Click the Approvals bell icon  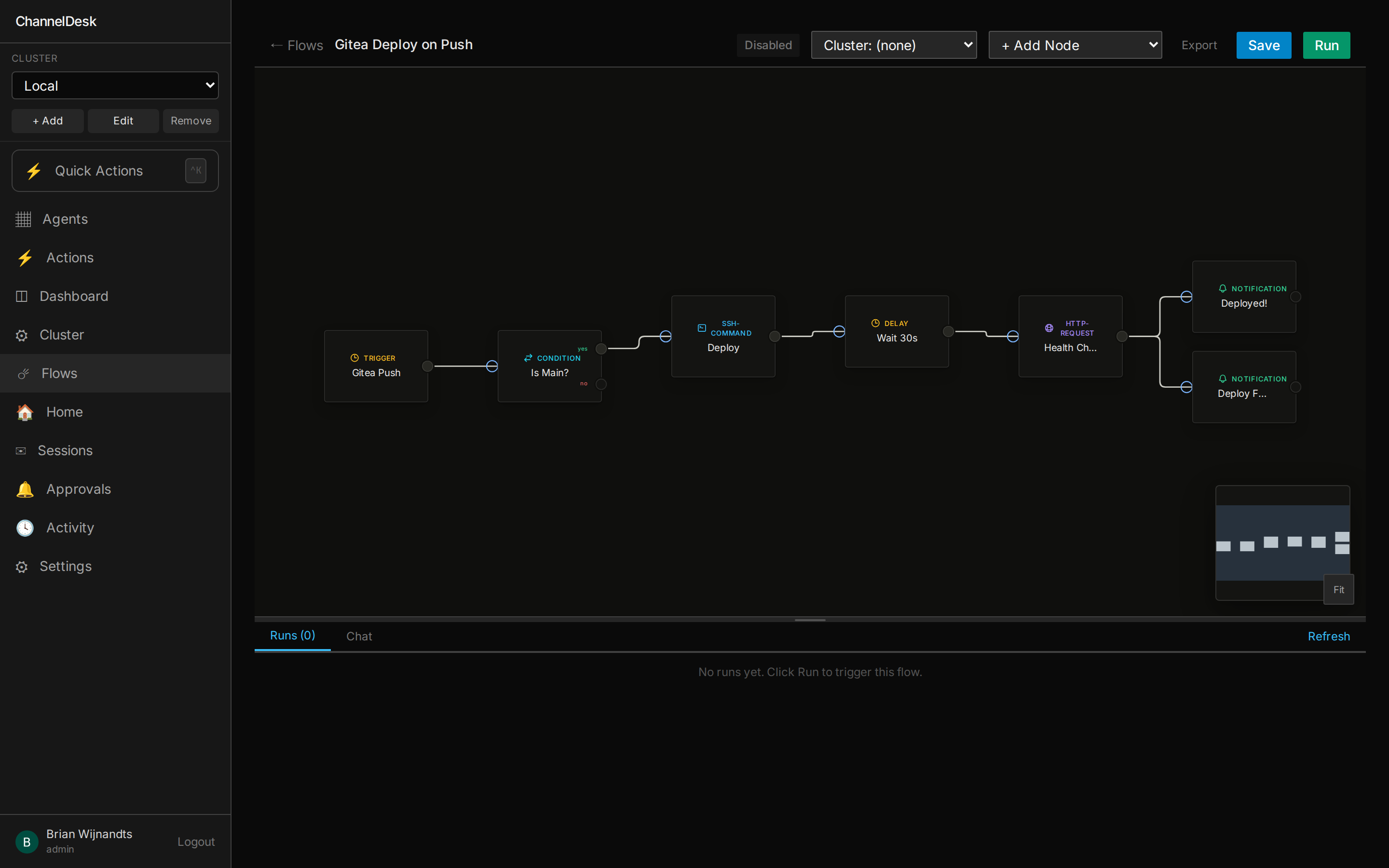point(25,489)
